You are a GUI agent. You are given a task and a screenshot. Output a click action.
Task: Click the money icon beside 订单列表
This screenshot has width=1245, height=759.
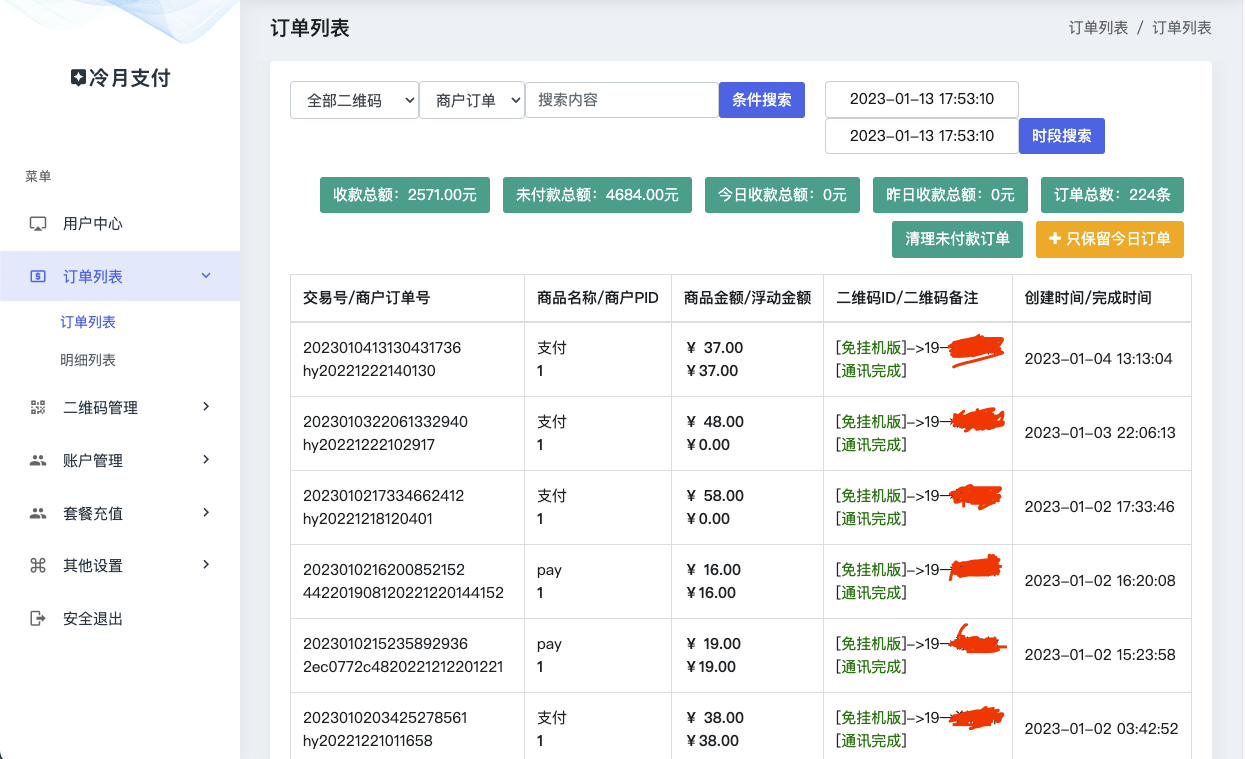38,277
